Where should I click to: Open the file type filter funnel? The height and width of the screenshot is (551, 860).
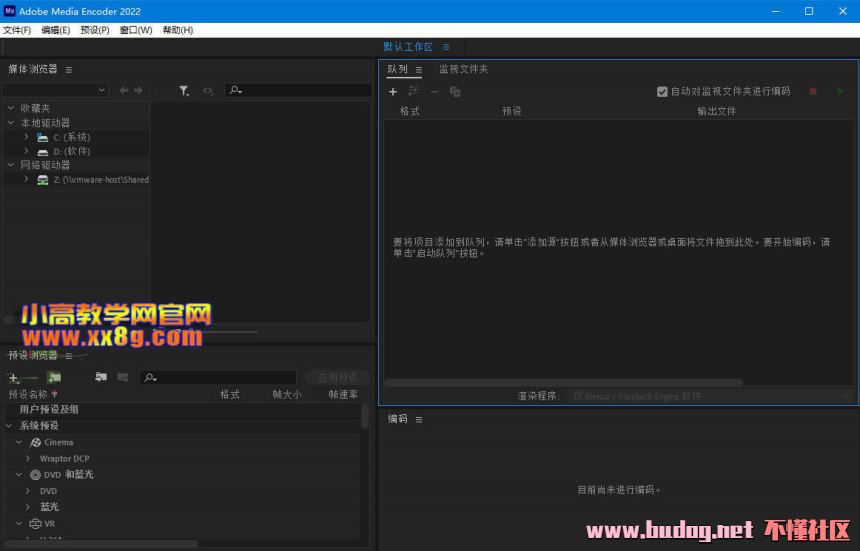(184, 90)
